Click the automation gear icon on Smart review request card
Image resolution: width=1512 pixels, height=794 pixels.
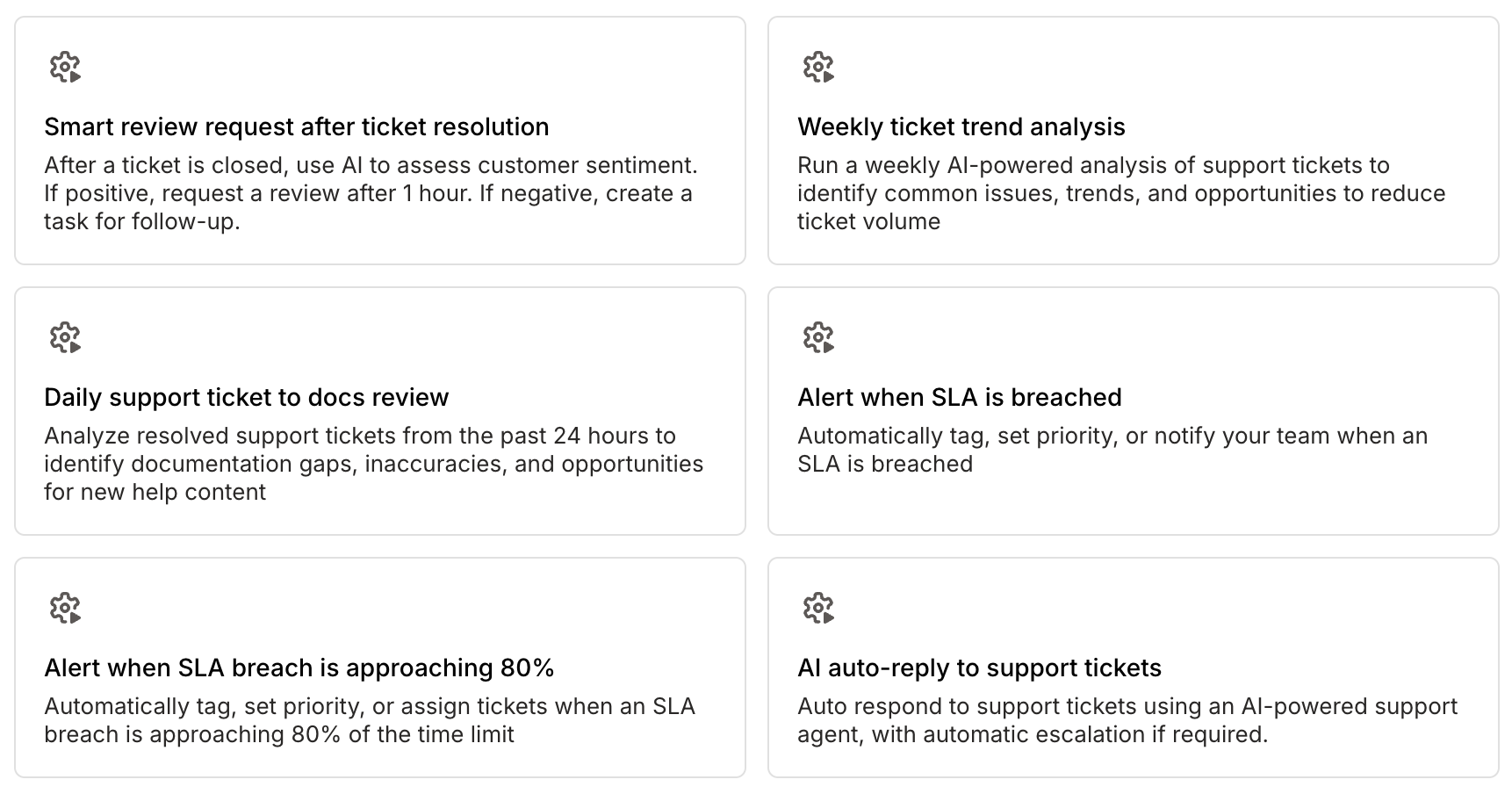click(65, 67)
